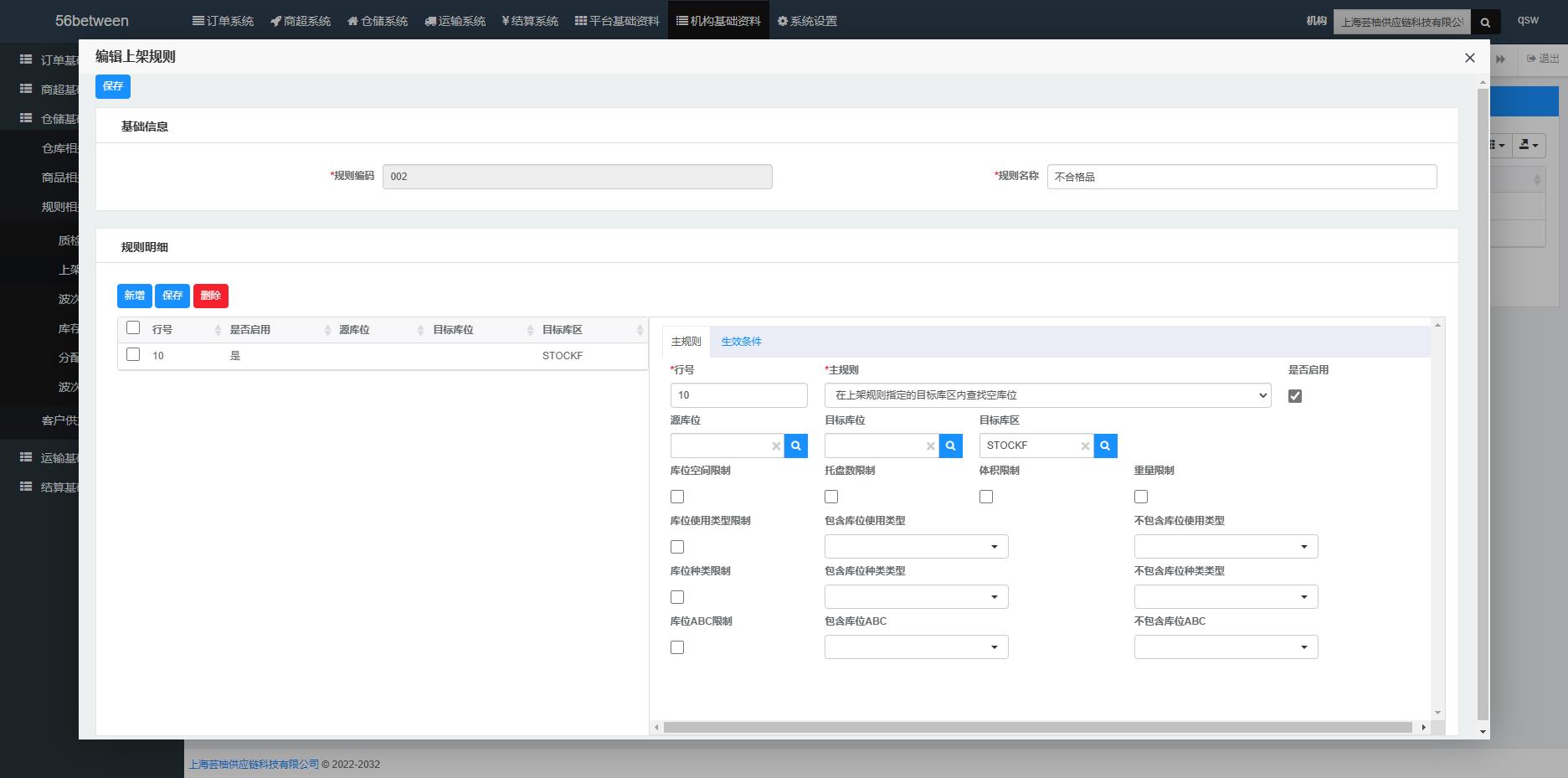Open the 包含库位种类类型 dropdown

(x=917, y=597)
